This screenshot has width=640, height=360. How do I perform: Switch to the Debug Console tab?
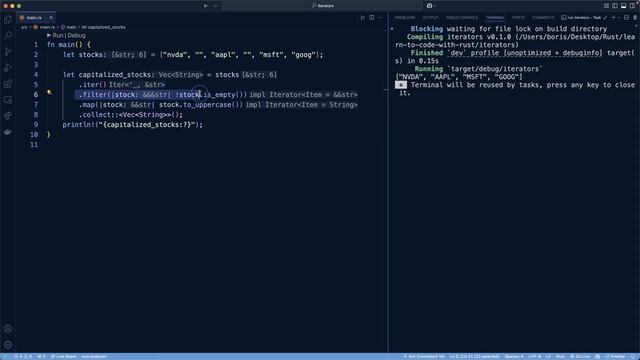click(x=462, y=18)
